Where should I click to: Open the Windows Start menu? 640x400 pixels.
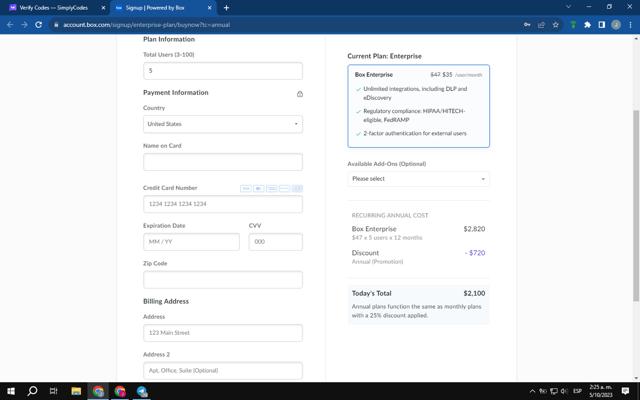tap(11, 391)
